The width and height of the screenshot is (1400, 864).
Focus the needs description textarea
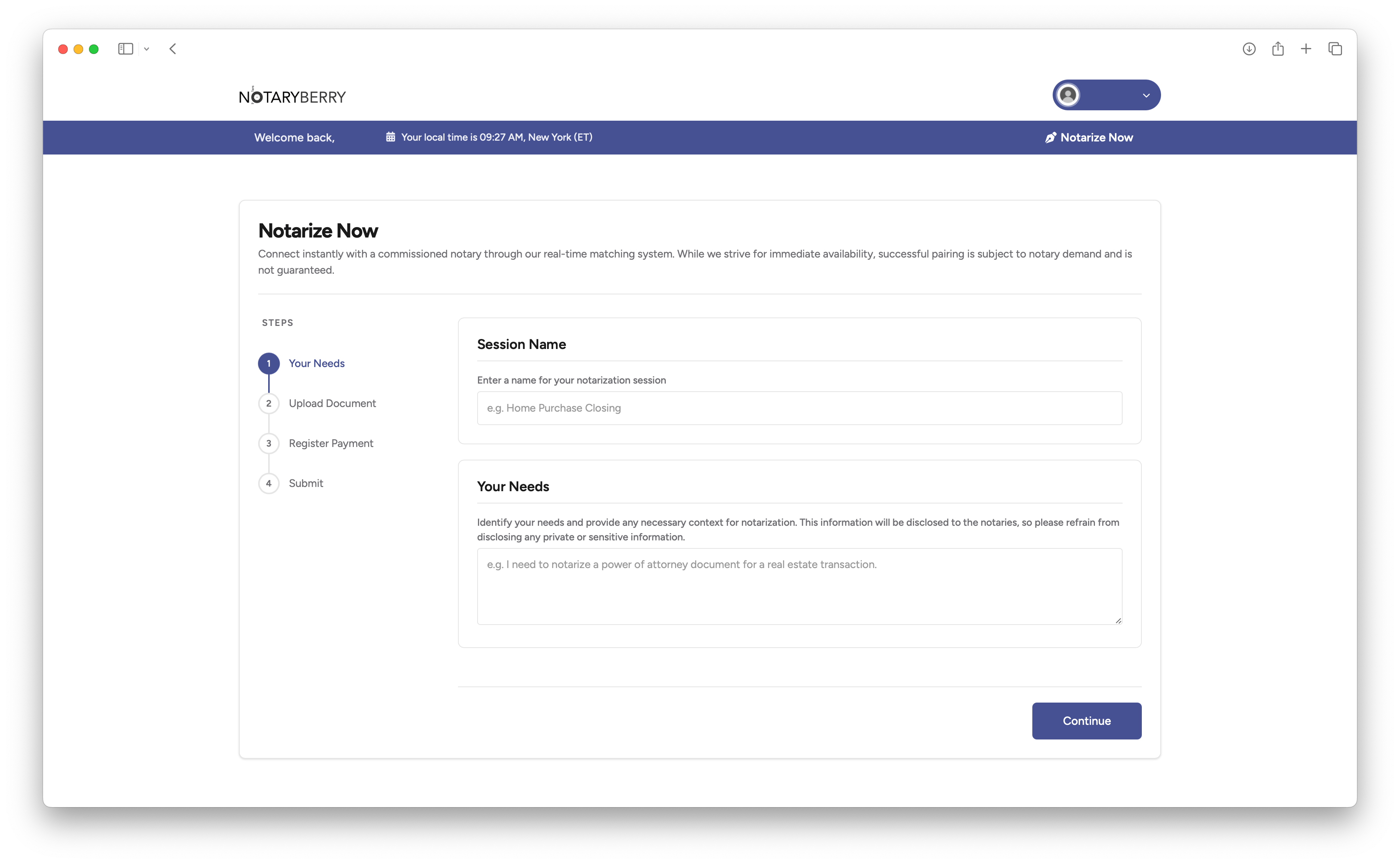coord(799,586)
